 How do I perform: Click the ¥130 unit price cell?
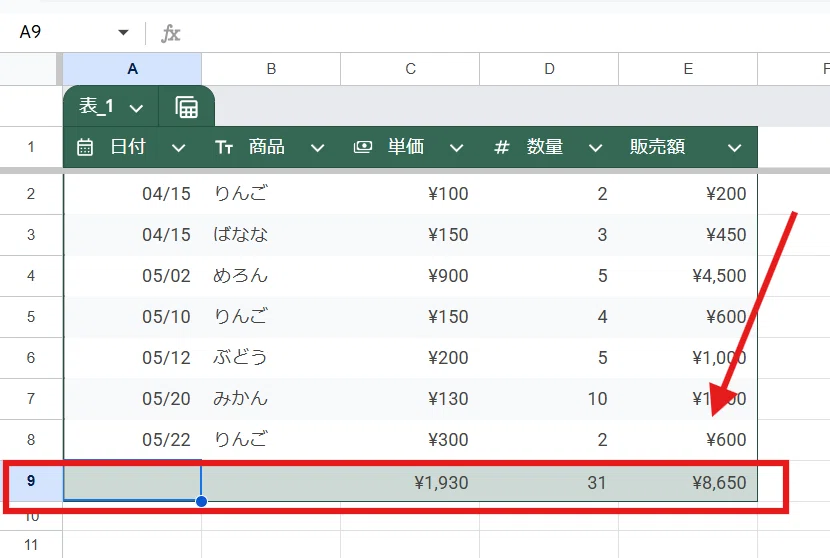410,398
